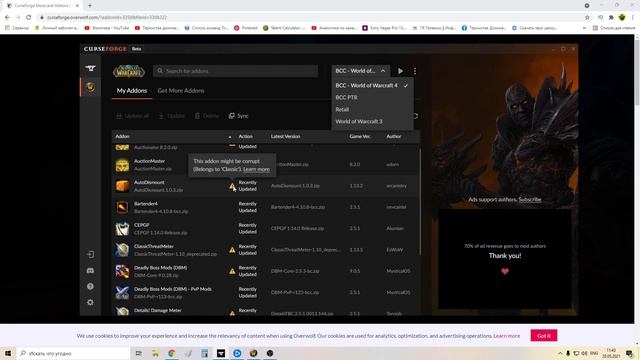The height and width of the screenshot is (360, 640).
Task: Select the Bartender4 addon name
Action: [146, 204]
